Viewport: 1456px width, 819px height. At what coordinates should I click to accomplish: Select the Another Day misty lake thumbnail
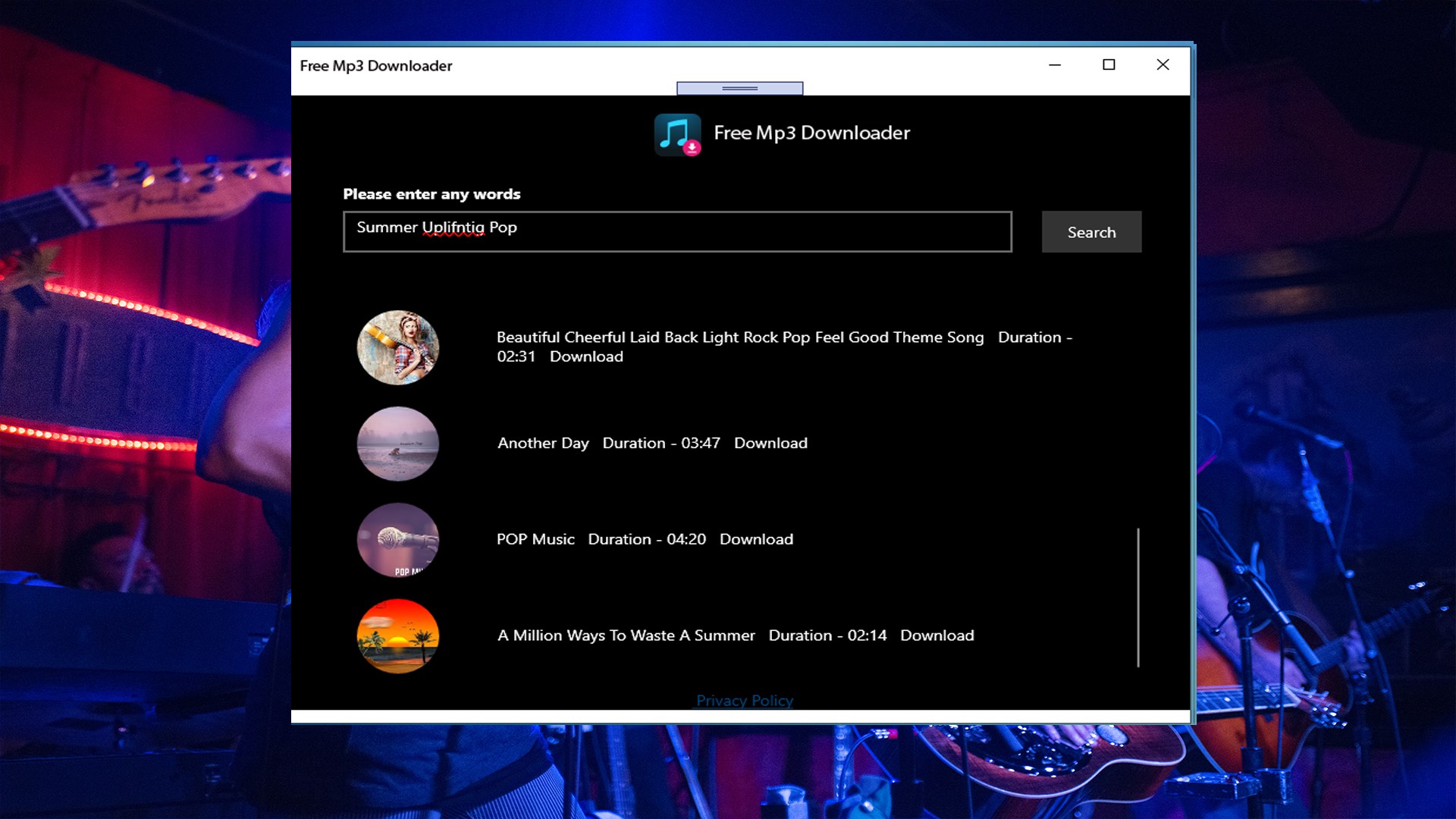pos(397,444)
